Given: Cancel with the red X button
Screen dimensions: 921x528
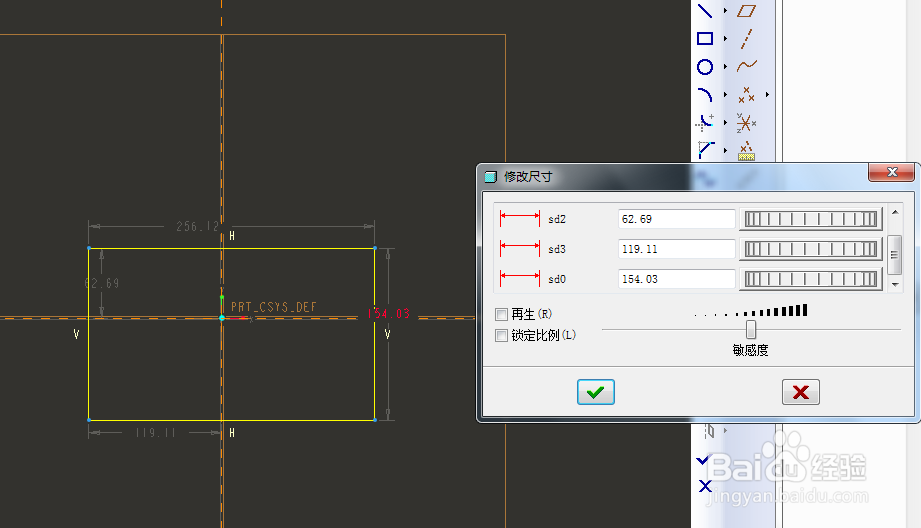Looking at the screenshot, I should 801,392.
